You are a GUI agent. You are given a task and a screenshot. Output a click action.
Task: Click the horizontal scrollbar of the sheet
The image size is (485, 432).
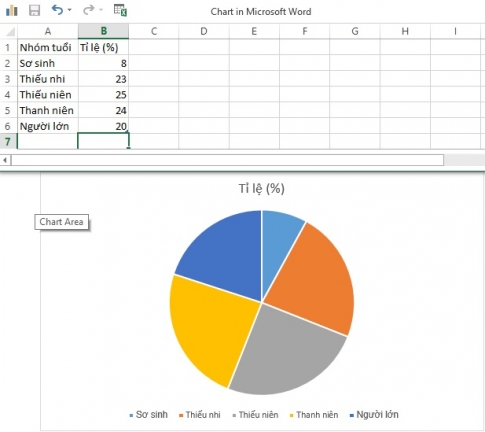click(x=227, y=160)
